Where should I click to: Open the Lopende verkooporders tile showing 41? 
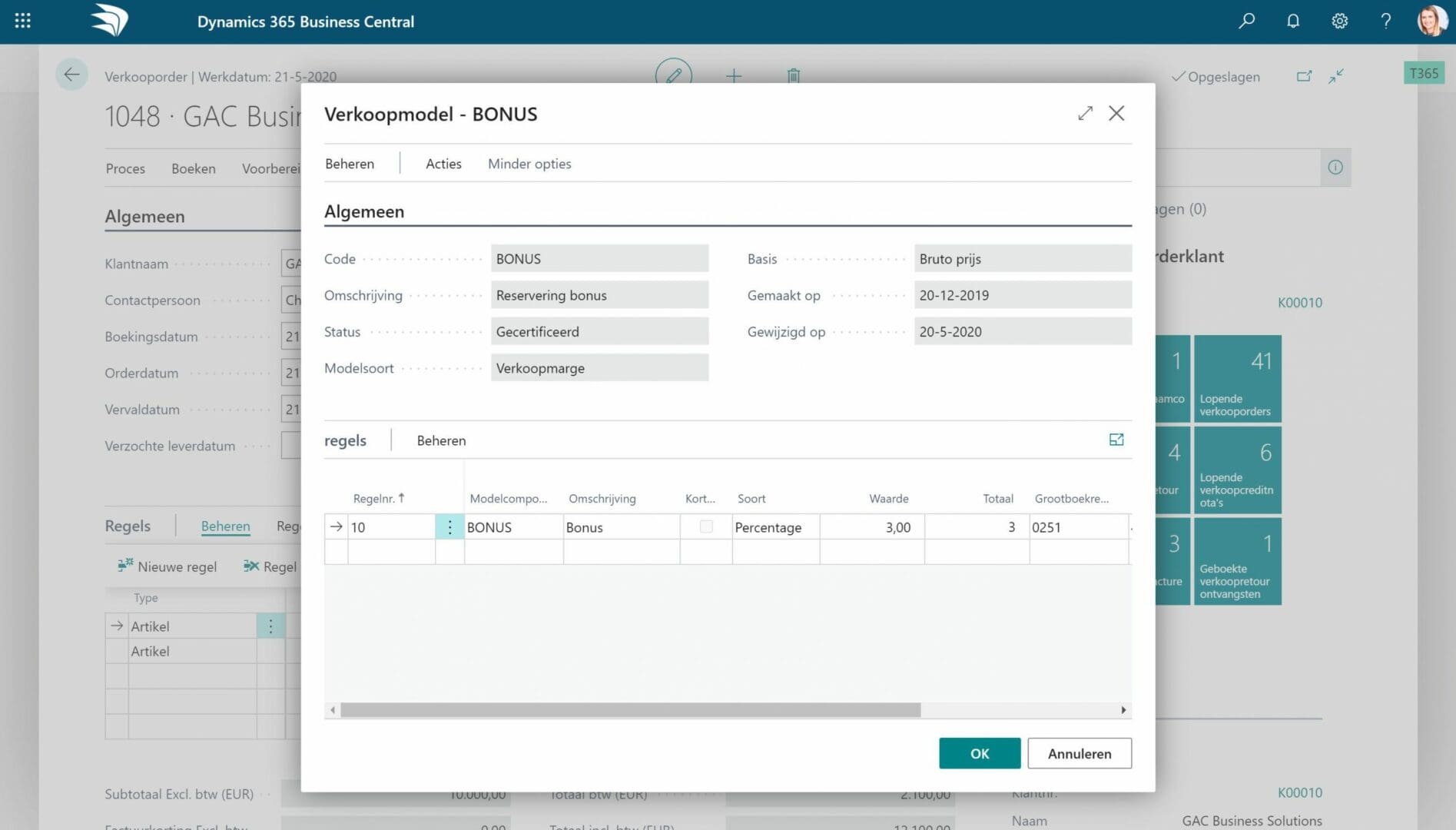1237,378
